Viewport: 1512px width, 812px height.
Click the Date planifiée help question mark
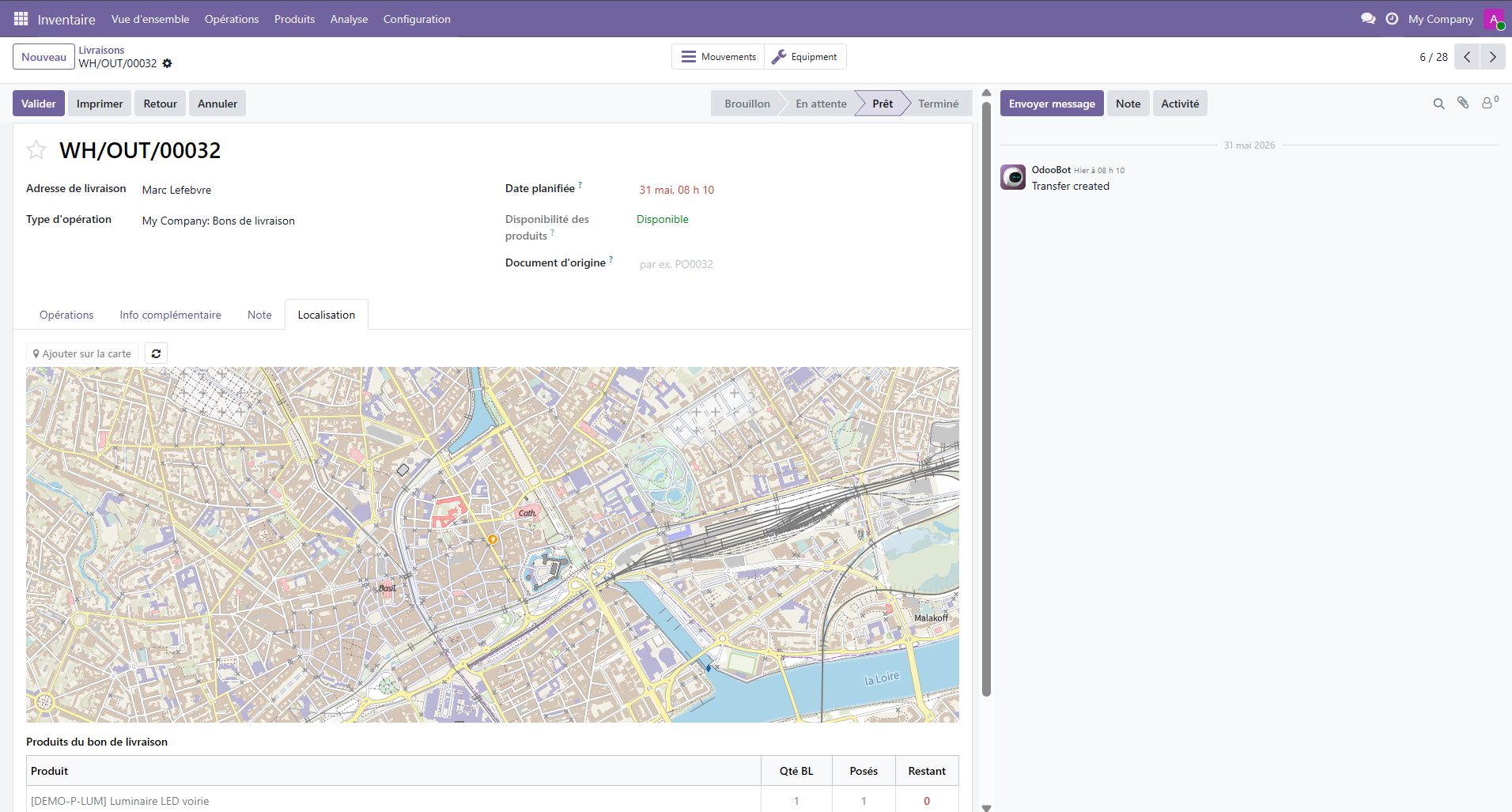(580, 185)
